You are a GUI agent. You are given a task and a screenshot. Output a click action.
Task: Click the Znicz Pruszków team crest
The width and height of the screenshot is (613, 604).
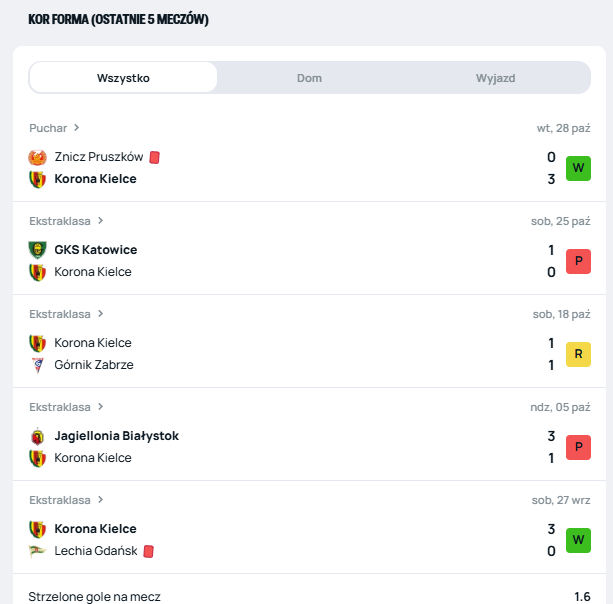(x=38, y=157)
